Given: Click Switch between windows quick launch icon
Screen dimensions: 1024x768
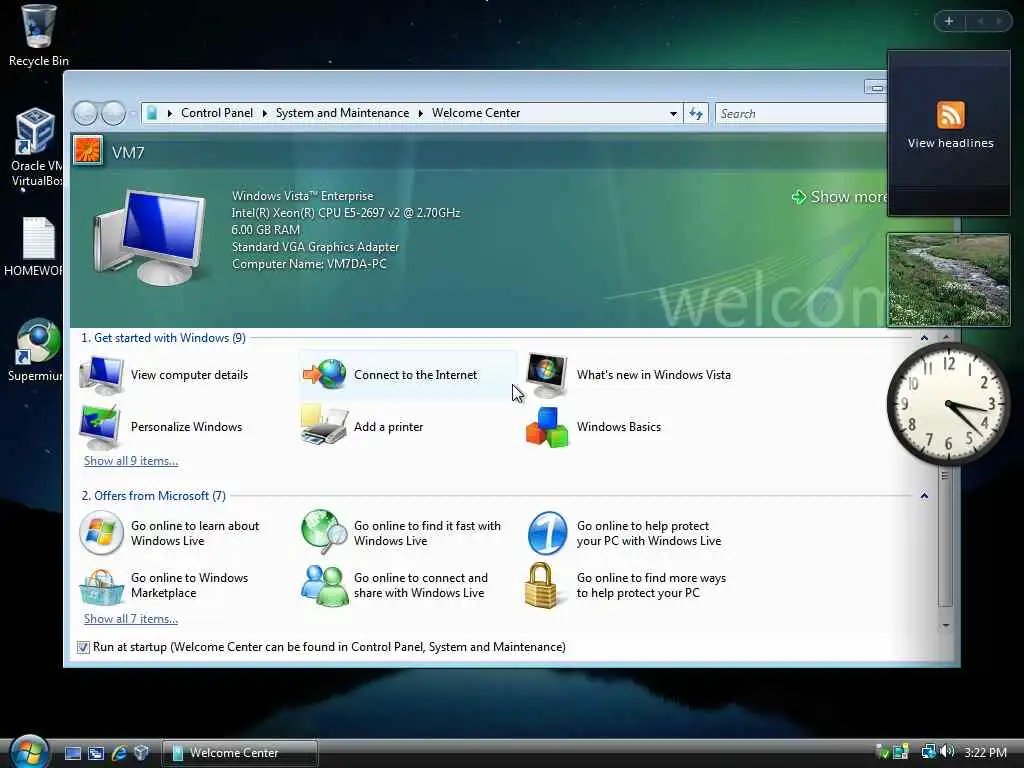Looking at the screenshot, I should [96, 753].
